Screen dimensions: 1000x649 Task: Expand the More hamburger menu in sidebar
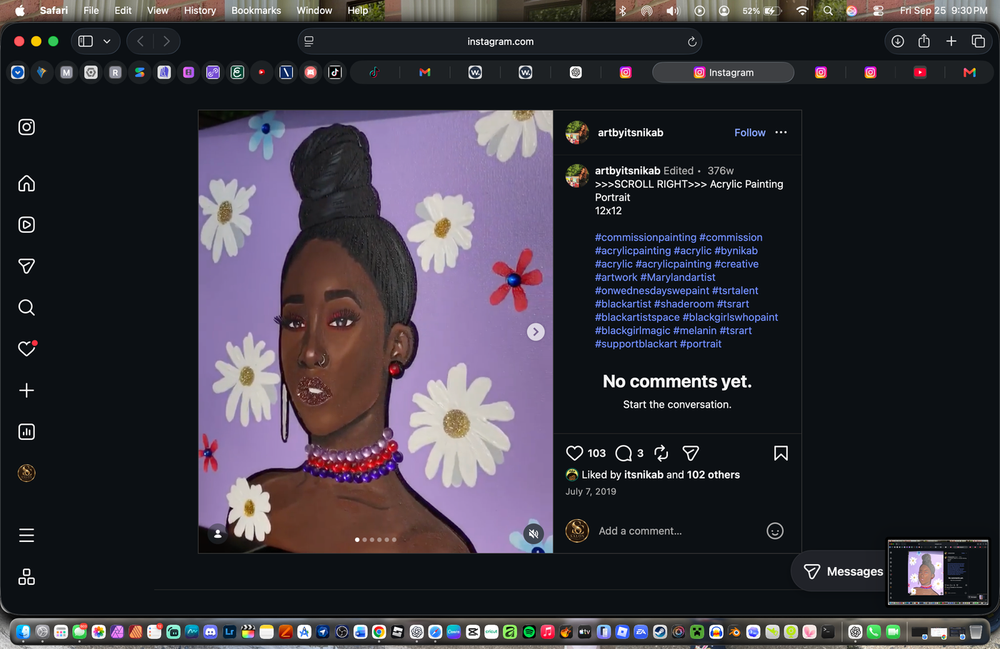(26, 536)
